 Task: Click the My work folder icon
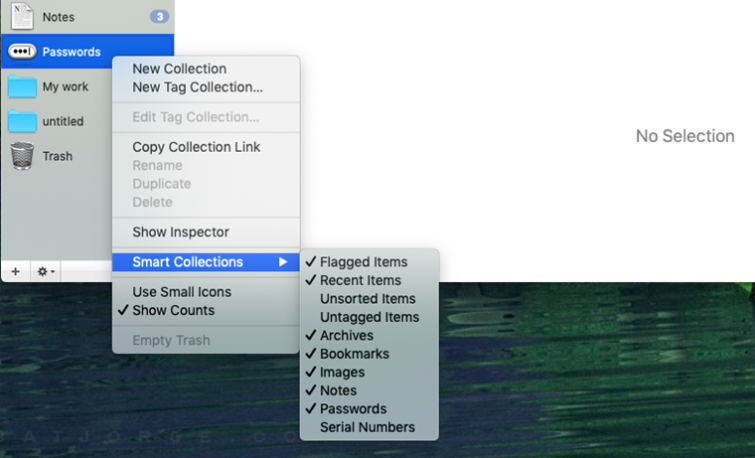[x=22, y=87]
